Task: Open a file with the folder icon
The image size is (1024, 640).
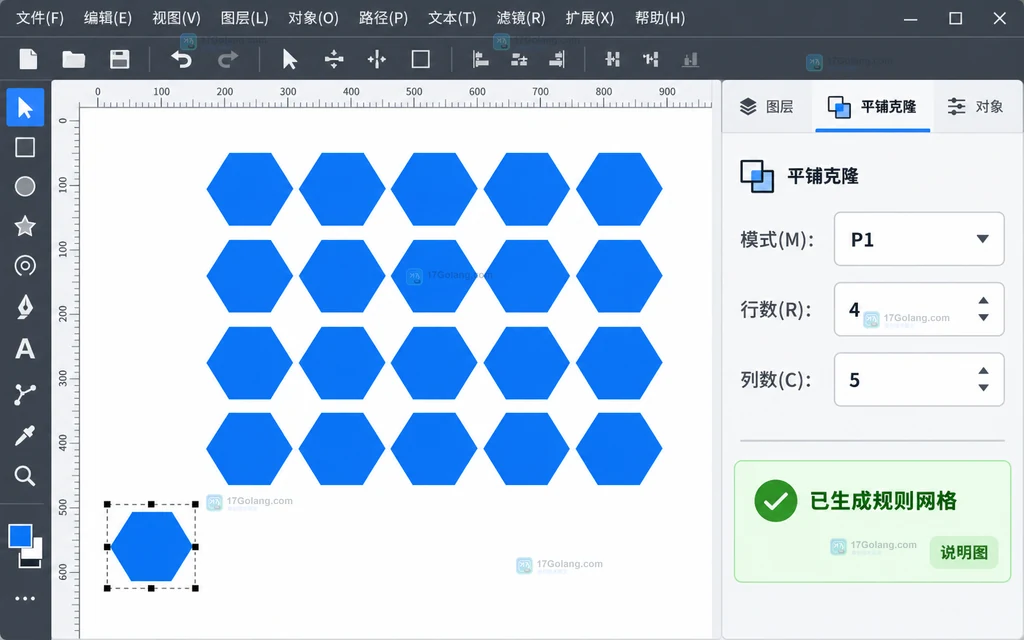Action: (73, 59)
